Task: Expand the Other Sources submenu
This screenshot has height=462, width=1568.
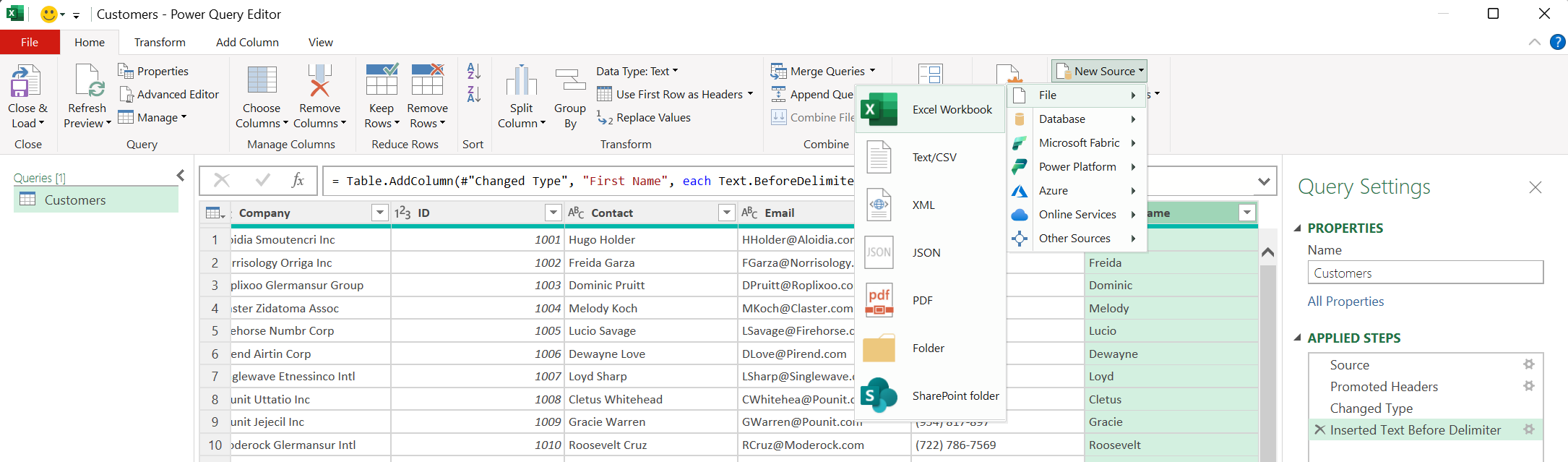Action: coord(1077,238)
